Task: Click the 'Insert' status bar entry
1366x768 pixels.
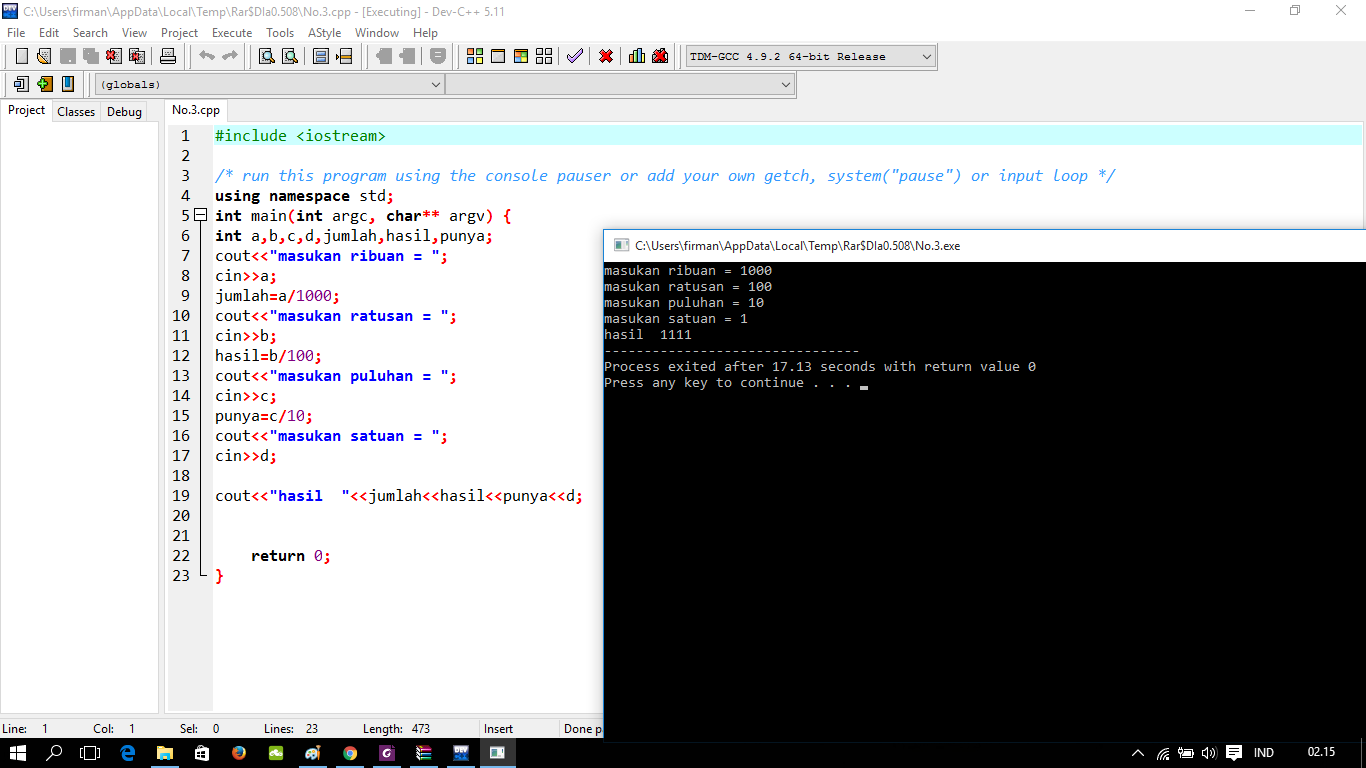Action: [498, 729]
